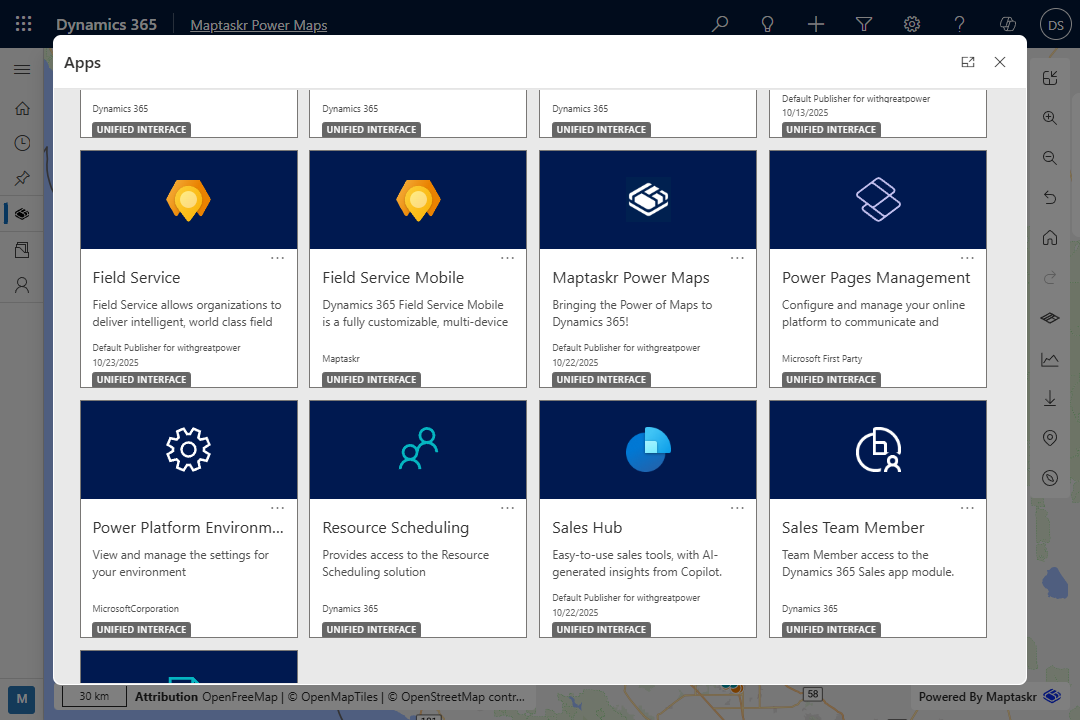Click the undo arrow on map toolbar

pyautogui.click(x=1050, y=198)
